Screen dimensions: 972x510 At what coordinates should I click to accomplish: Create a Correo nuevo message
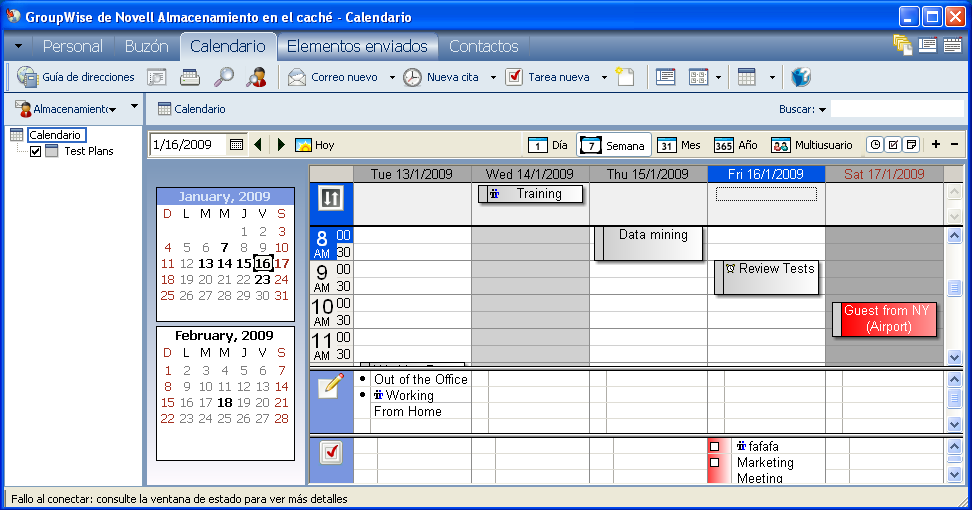pos(332,77)
